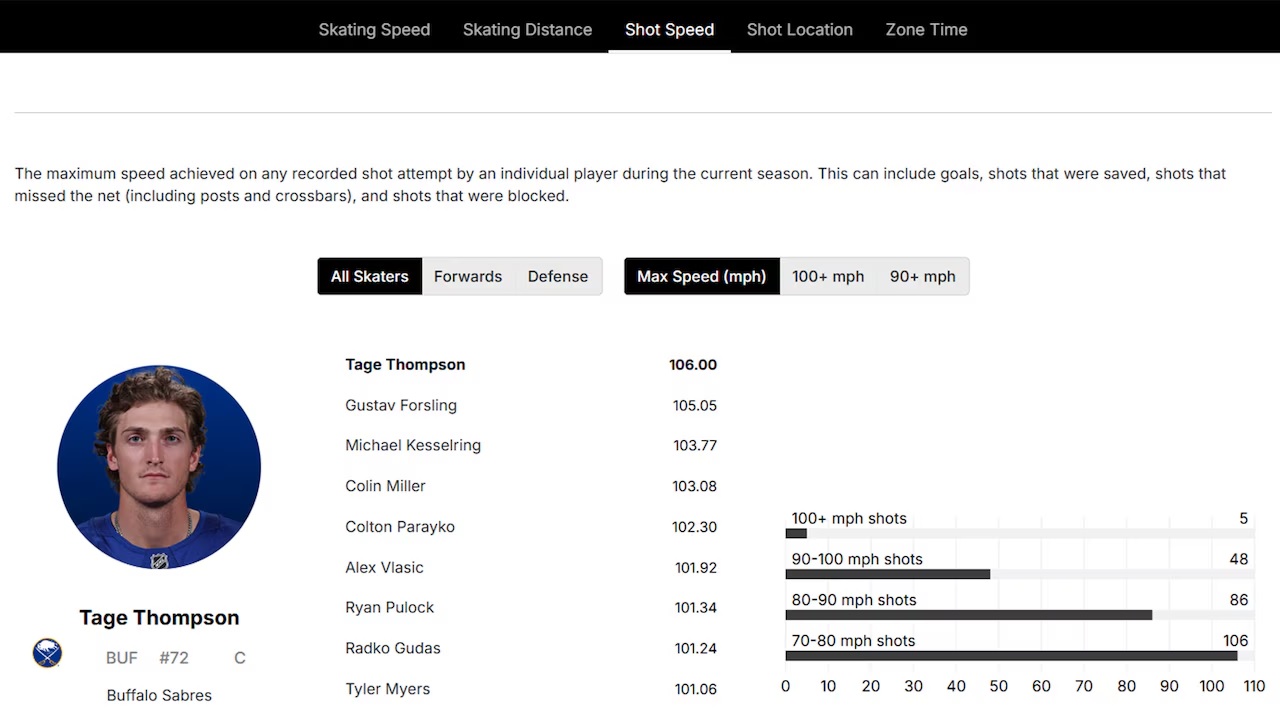Click Colton Parayko's leaderboard row

tap(400, 527)
